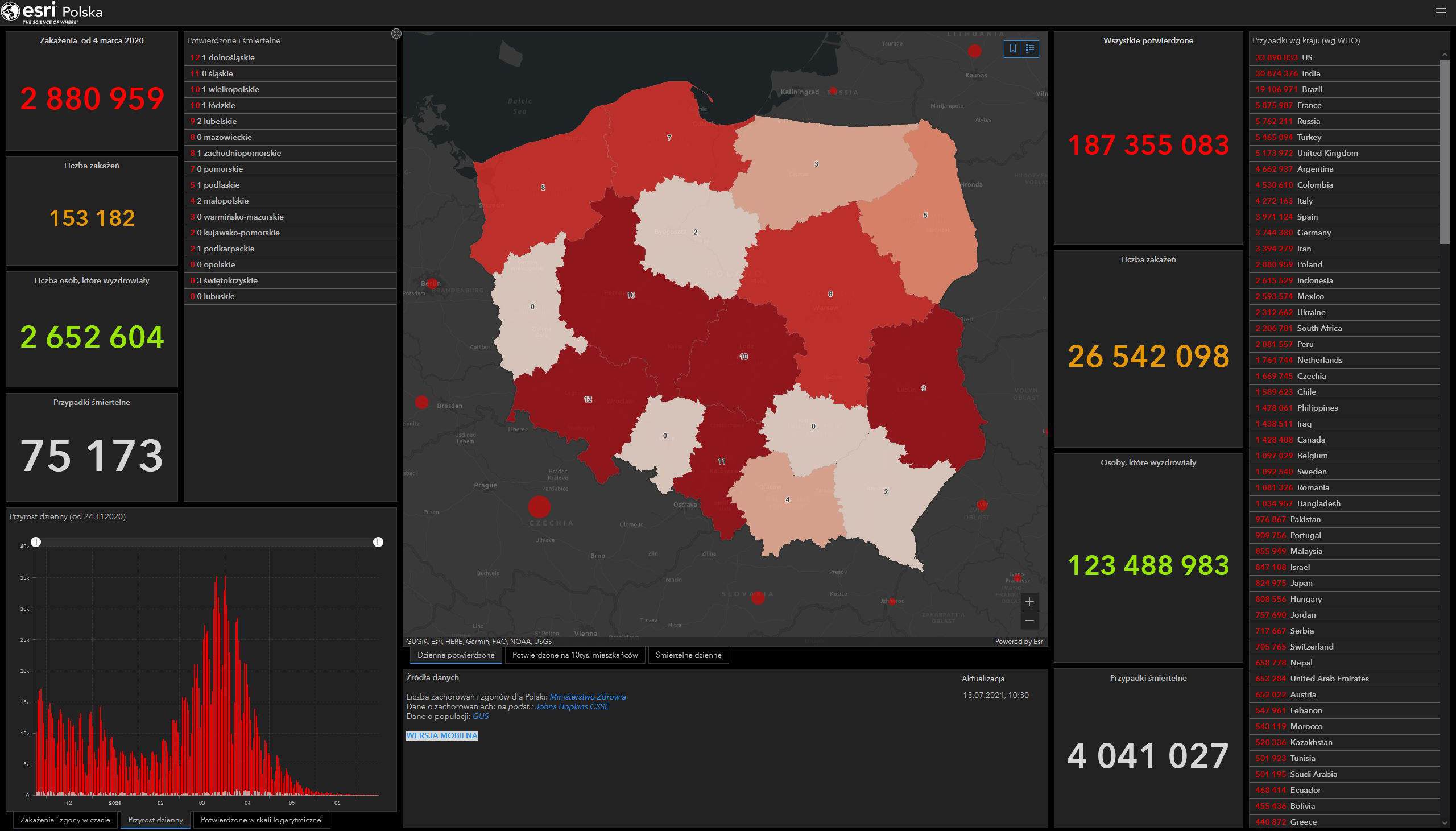Select Poland in the country list
This screenshot has width=1456, height=831.
click(1309, 265)
